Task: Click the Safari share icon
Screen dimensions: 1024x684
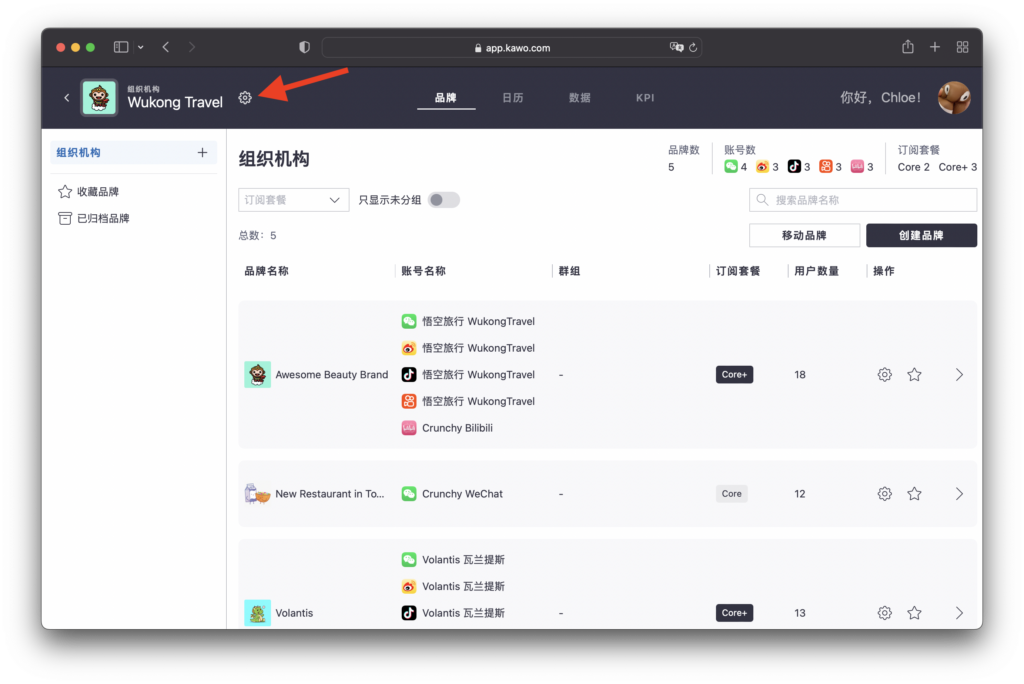Action: click(908, 47)
